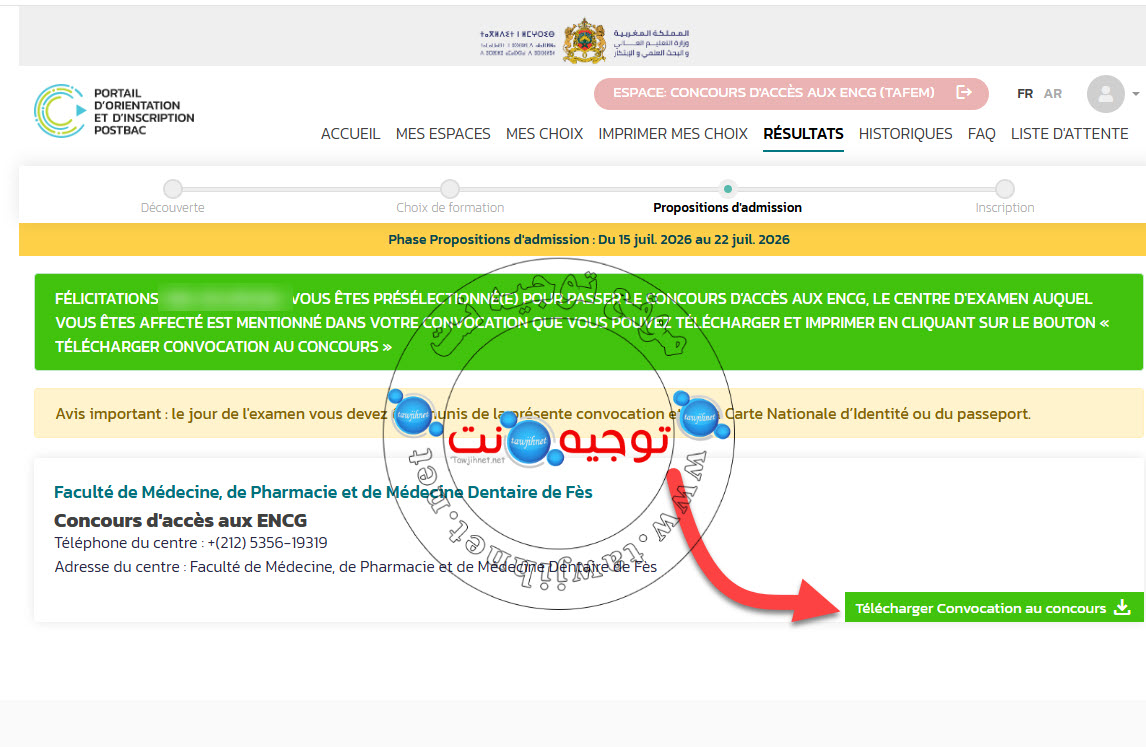Open HISTORIQUES menu
This screenshot has width=1146, height=747.
coord(906,134)
